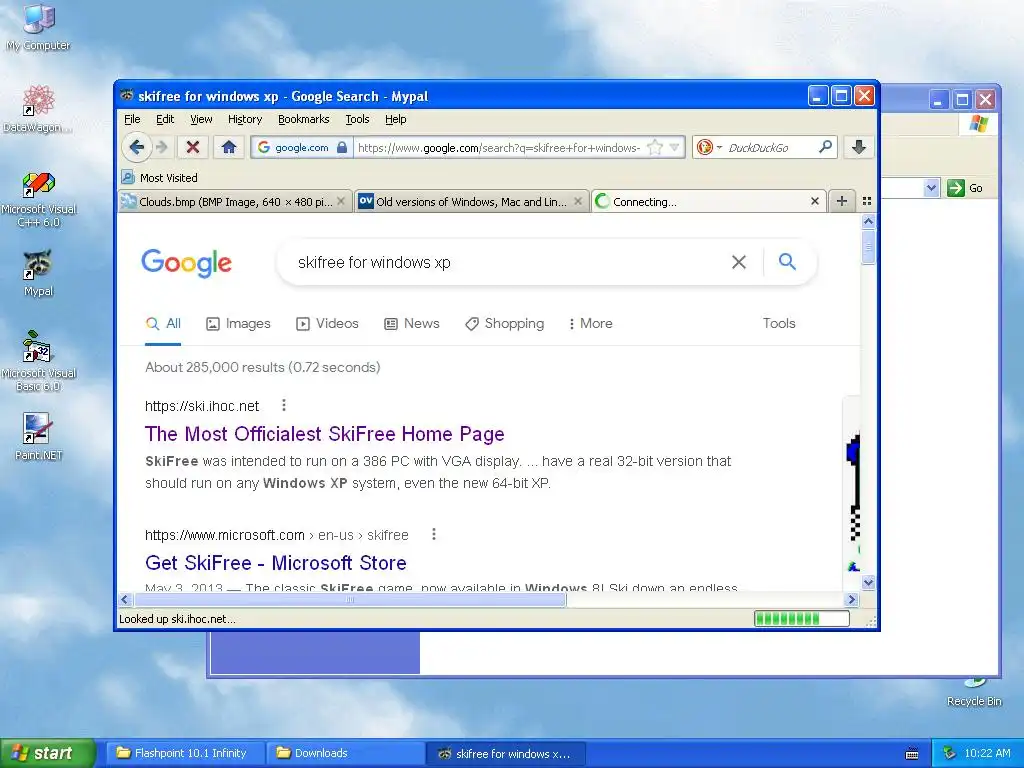Select Microsoft Visual Basic 6.0 desktop icon
1024x768 pixels.
point(39,361)
